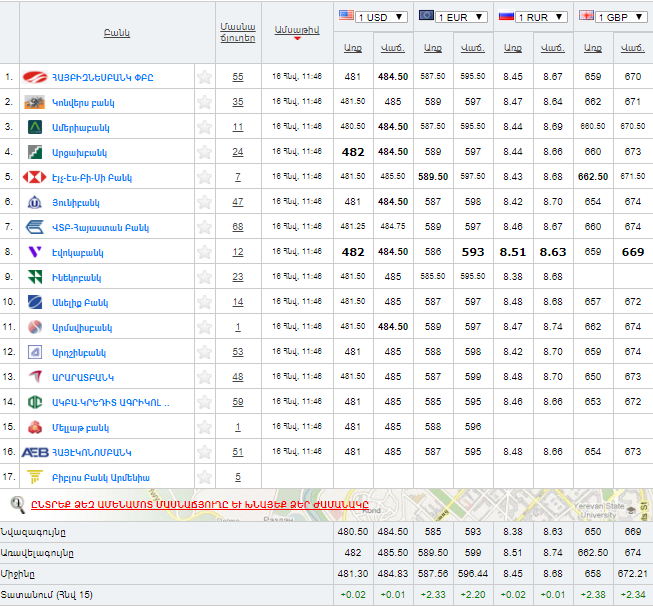Click the ԱՐԱՐԱՏԲԱՆԿ logo icon
The height and width of the screenshot is (606, 653).
click(x=35, y=377)
